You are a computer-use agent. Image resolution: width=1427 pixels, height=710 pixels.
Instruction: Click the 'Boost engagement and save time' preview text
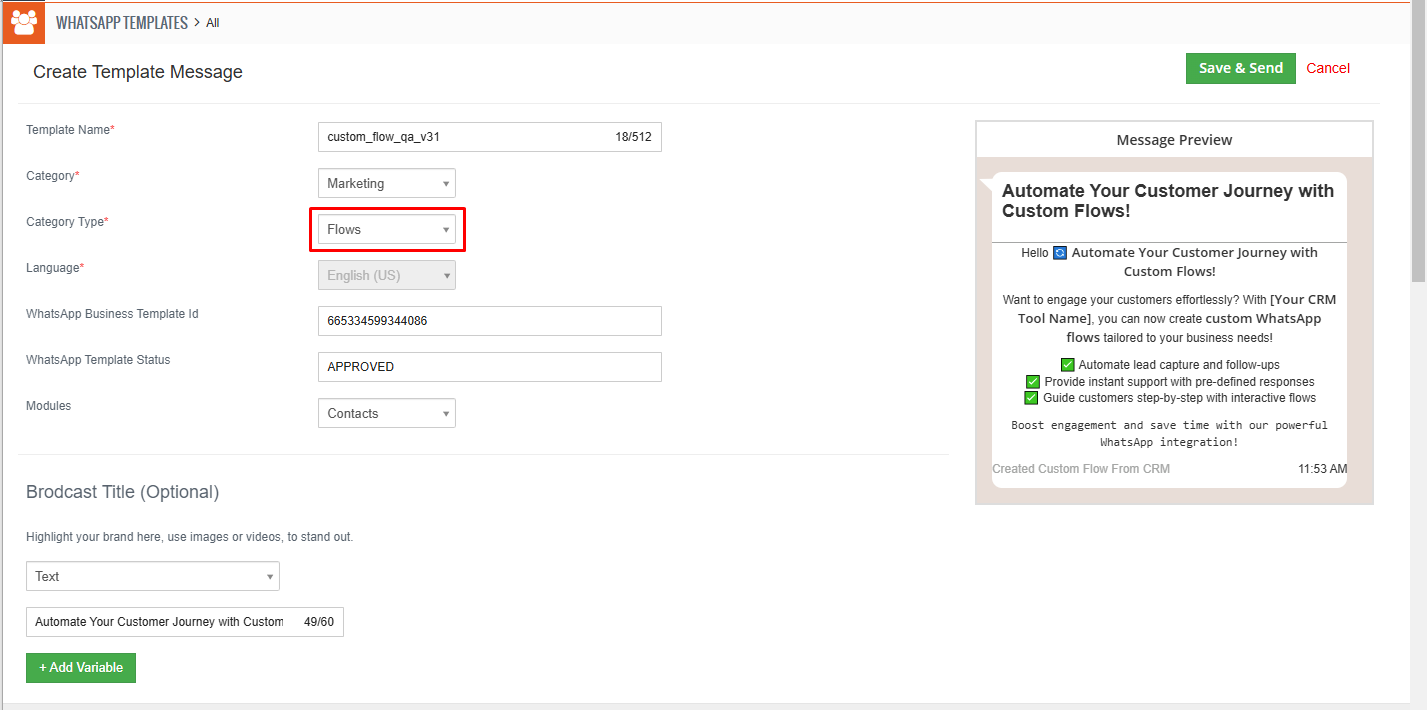click(x=1169, y=433)
